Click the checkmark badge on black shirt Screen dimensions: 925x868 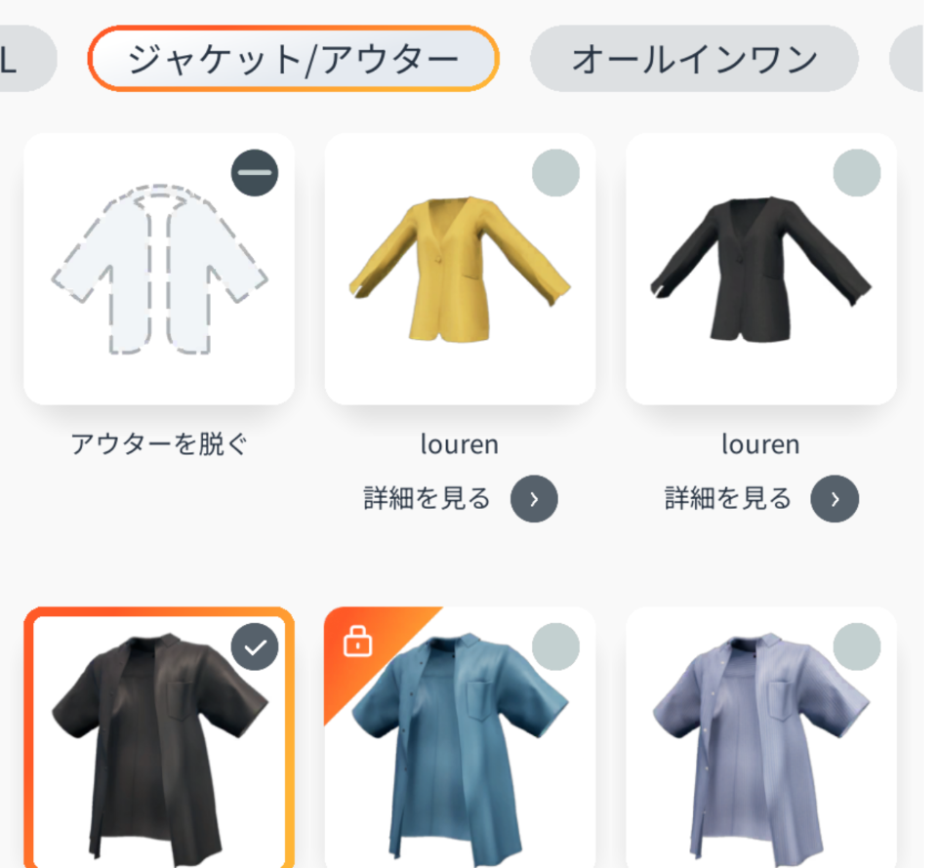[255, 647]
